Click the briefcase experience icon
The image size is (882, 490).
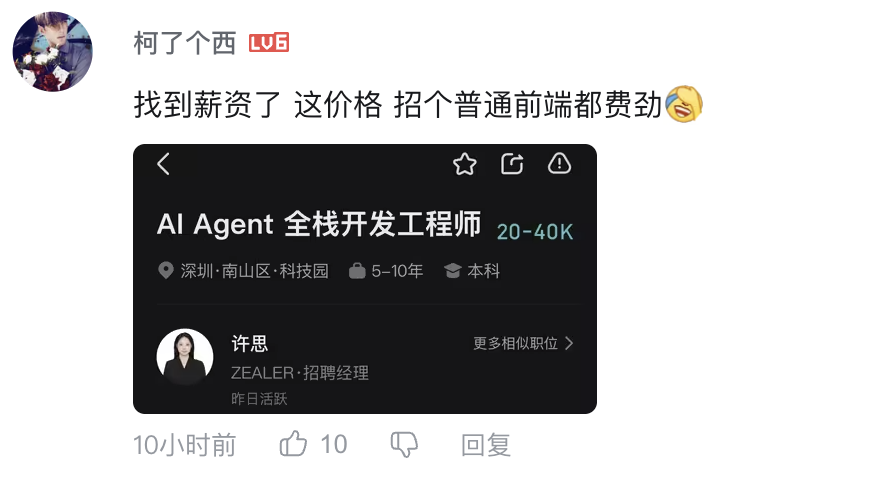[357, 271]
